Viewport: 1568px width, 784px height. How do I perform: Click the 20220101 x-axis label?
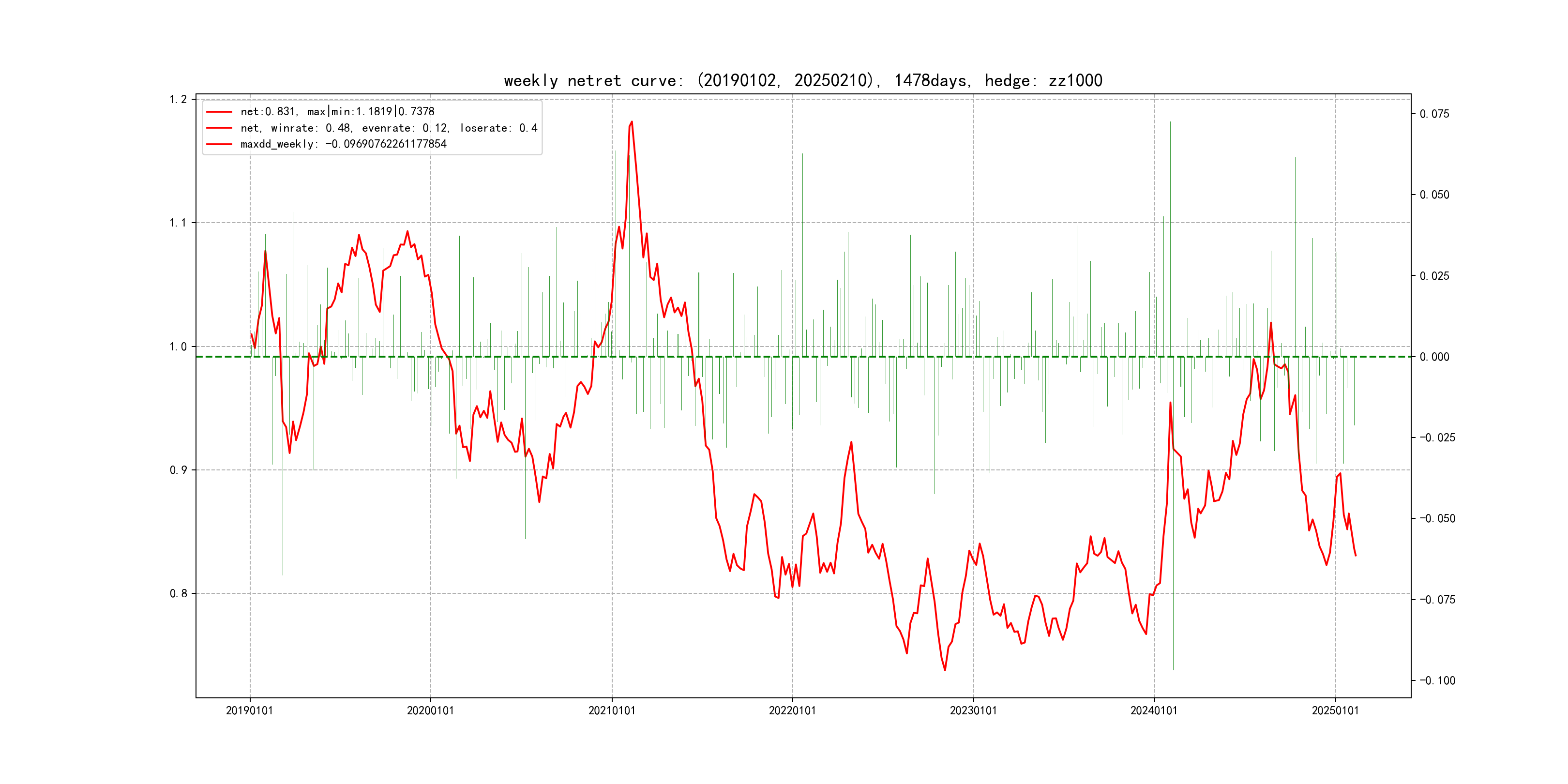coord(792,711)
